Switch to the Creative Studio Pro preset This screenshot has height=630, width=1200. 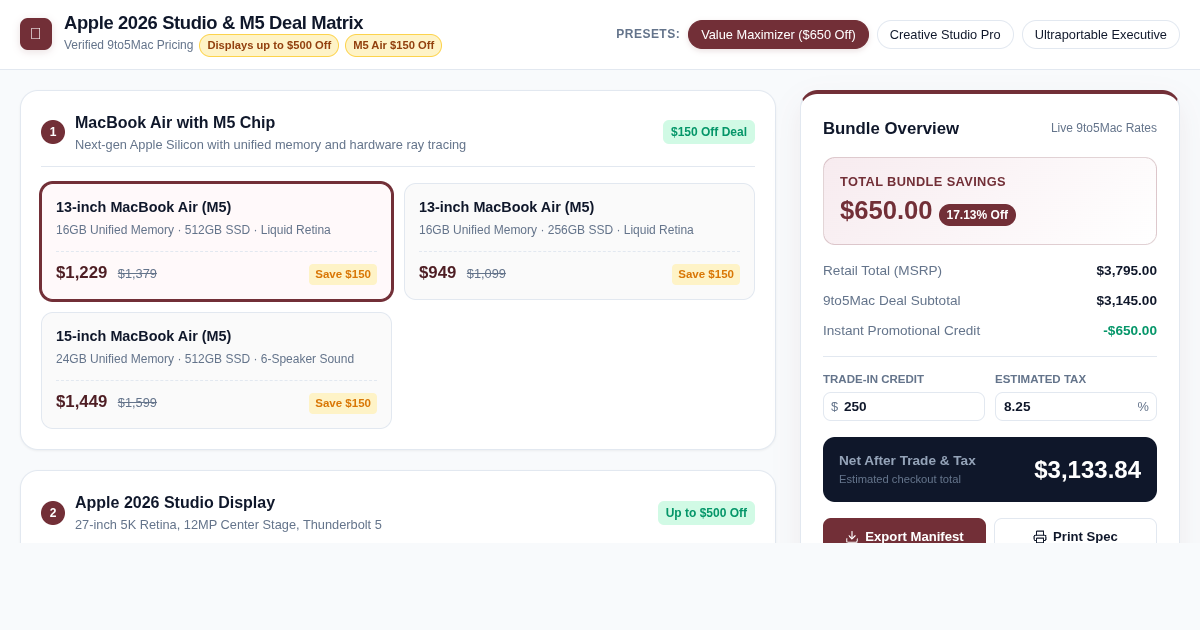[945, 34]
